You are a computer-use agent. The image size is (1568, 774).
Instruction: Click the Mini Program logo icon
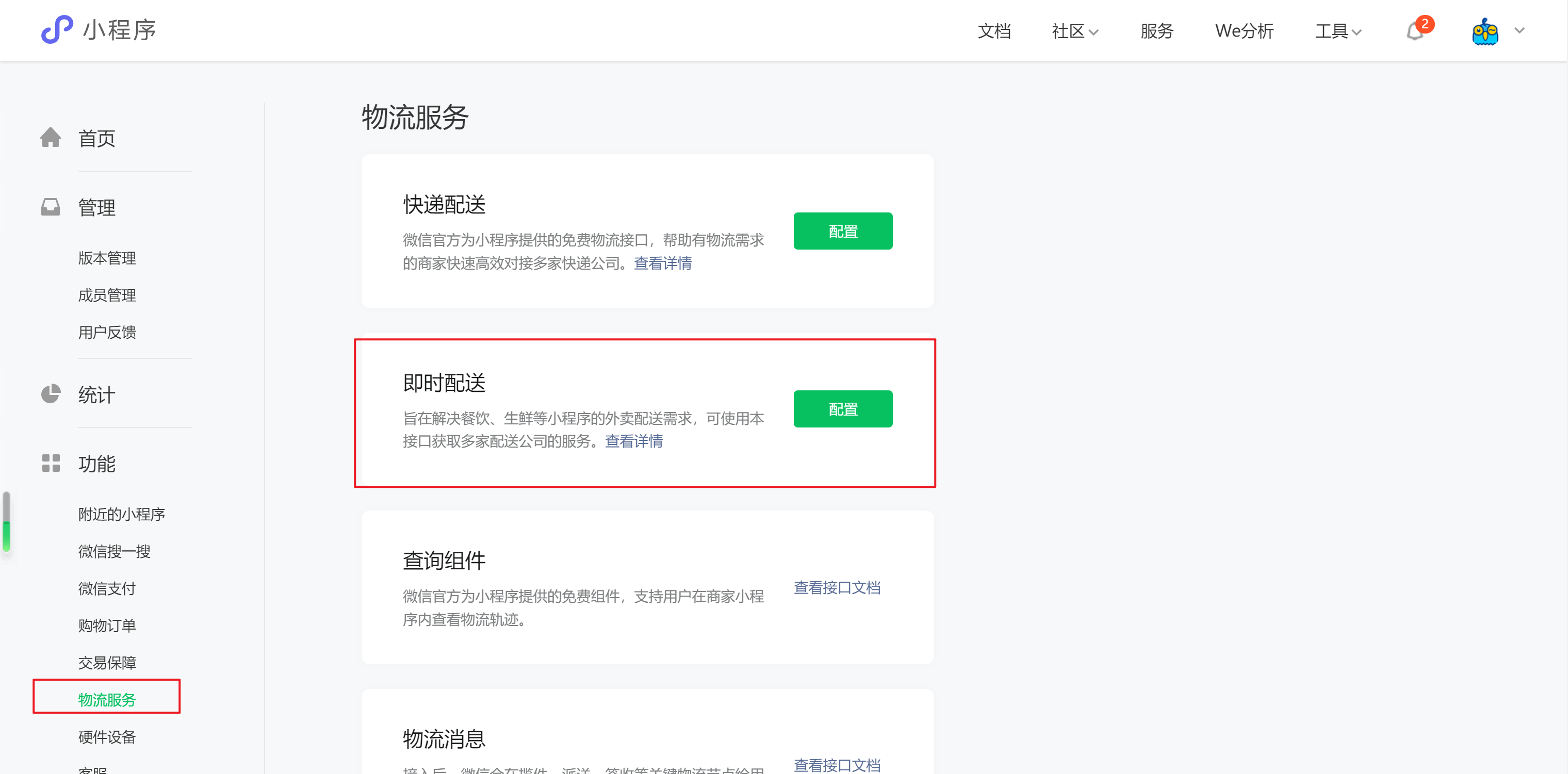pos(57,29)
